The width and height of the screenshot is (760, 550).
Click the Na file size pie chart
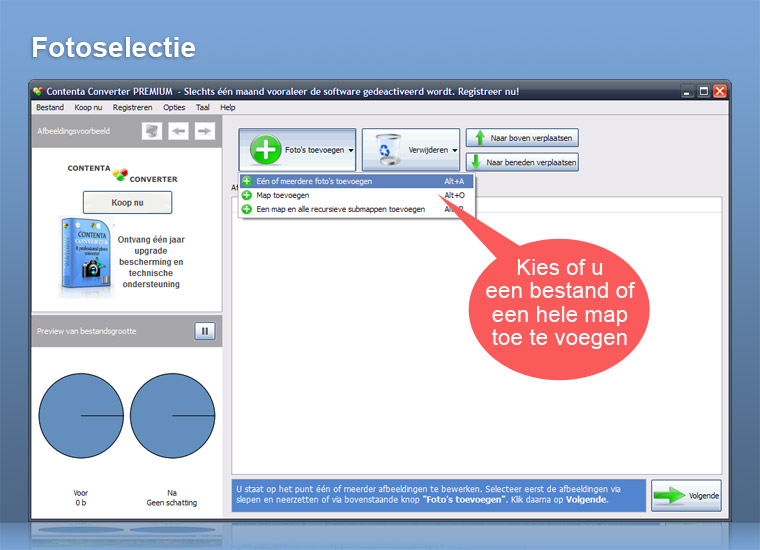(x=172, y=416)
